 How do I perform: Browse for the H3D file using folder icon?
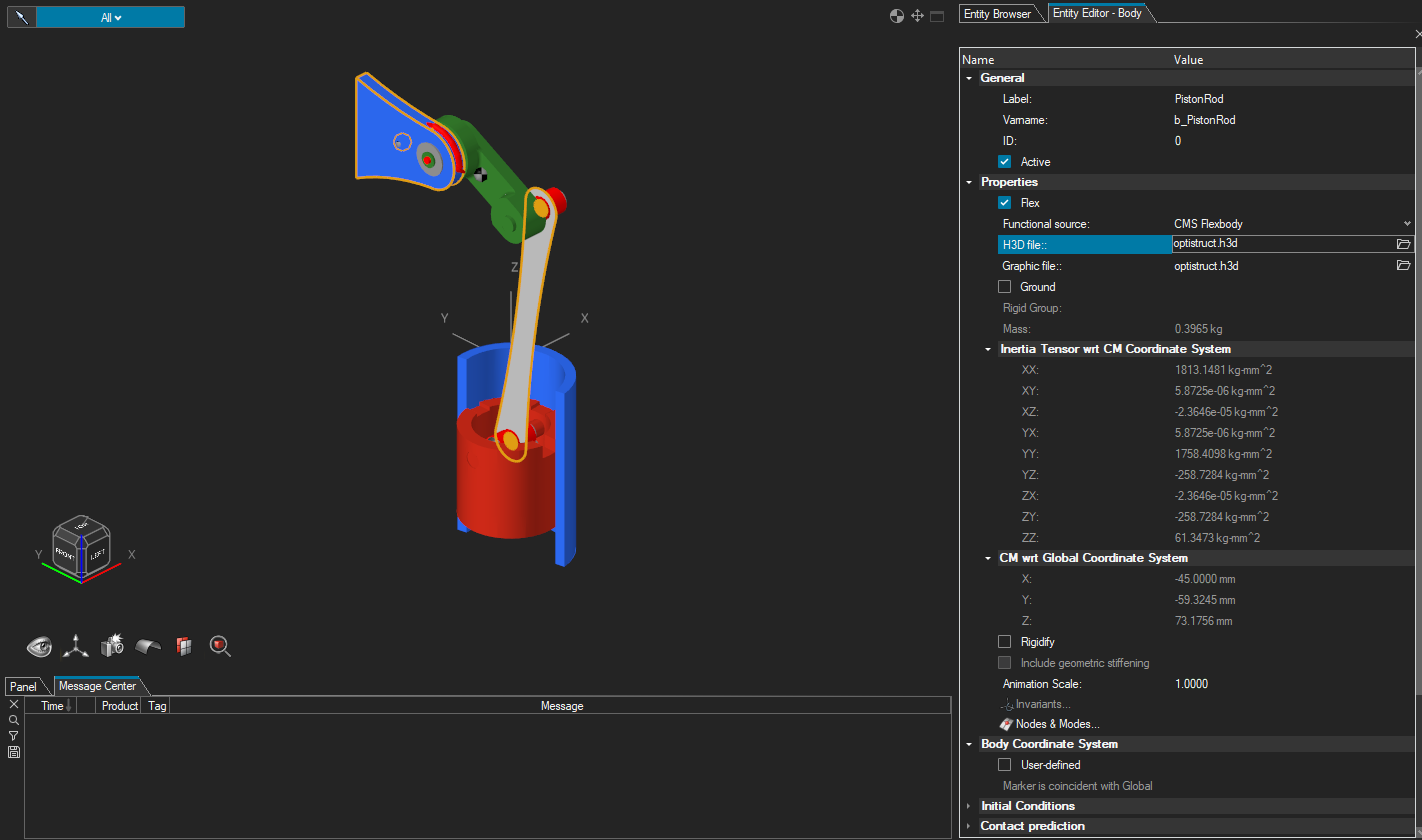click(1404, 244)
